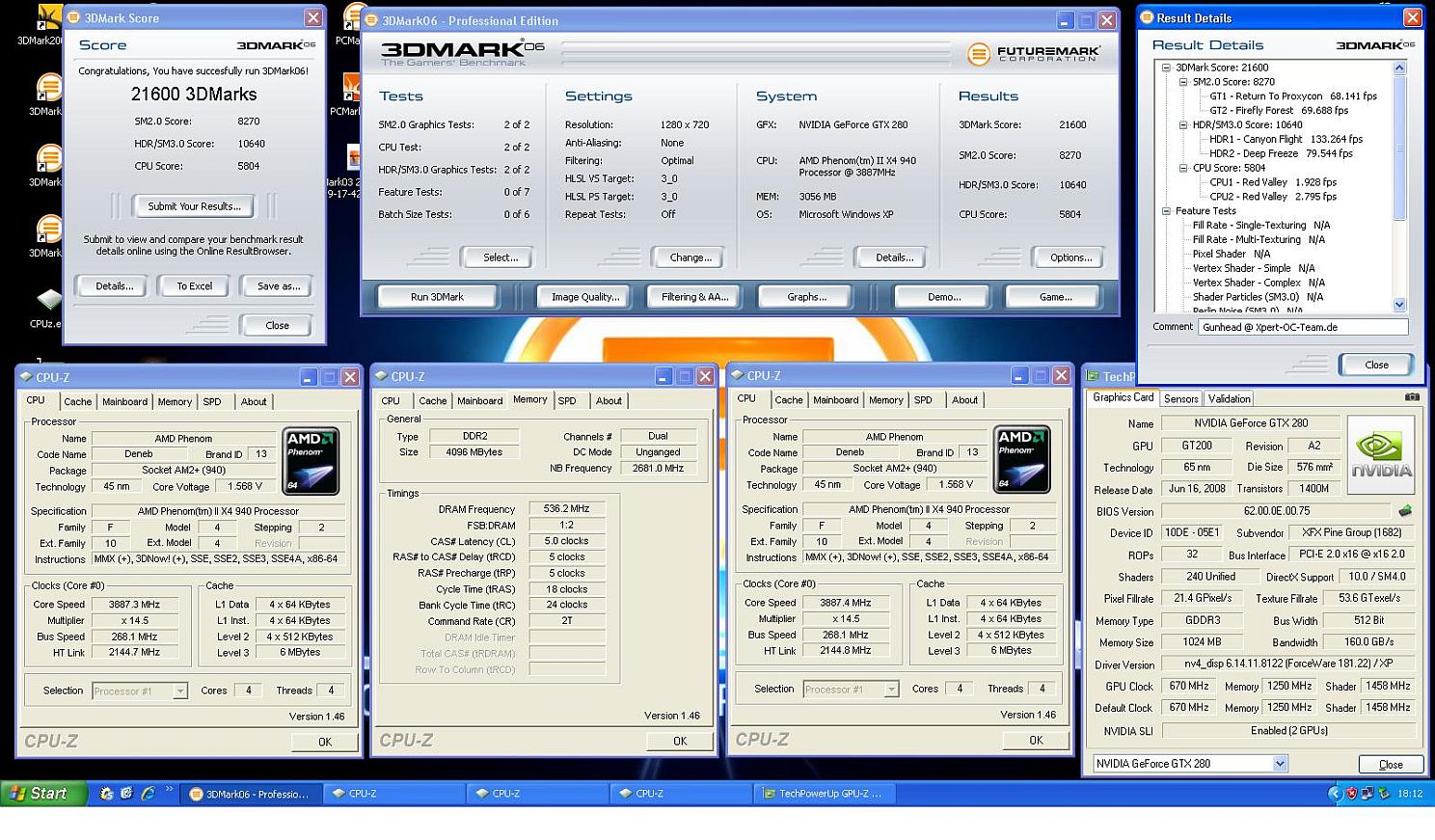Open Processor #1 selection dropdown in rightmost CPU-Z
The height and width of the screenshot is (840, 1435).
891,689
